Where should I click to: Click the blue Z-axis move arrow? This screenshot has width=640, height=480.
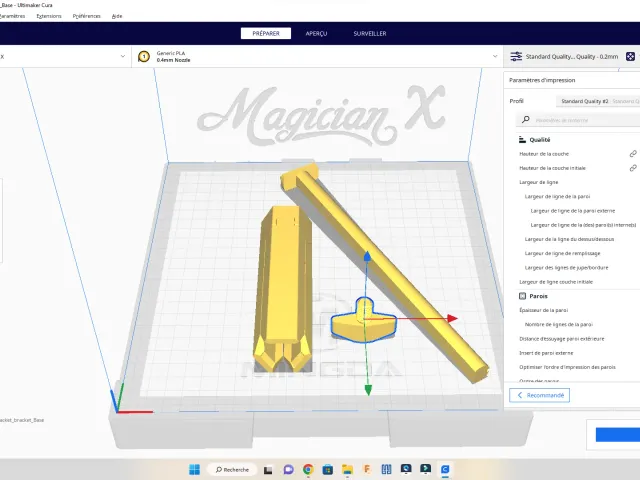click(x=367, y=256)
